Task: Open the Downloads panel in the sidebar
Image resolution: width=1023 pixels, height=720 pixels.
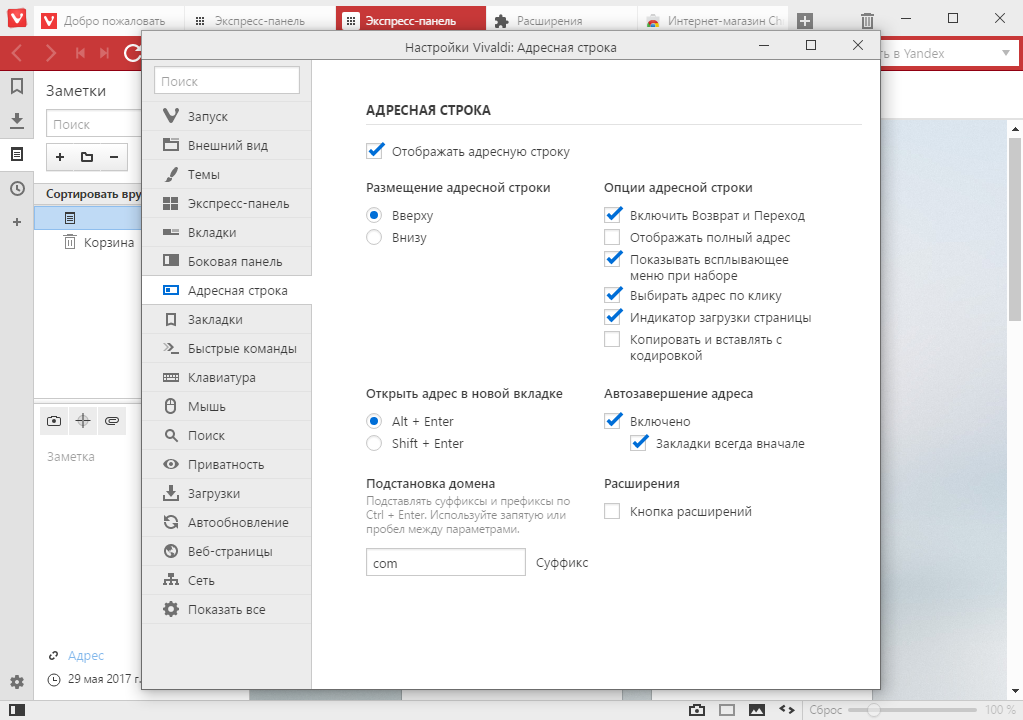Action: coord(16,121)
